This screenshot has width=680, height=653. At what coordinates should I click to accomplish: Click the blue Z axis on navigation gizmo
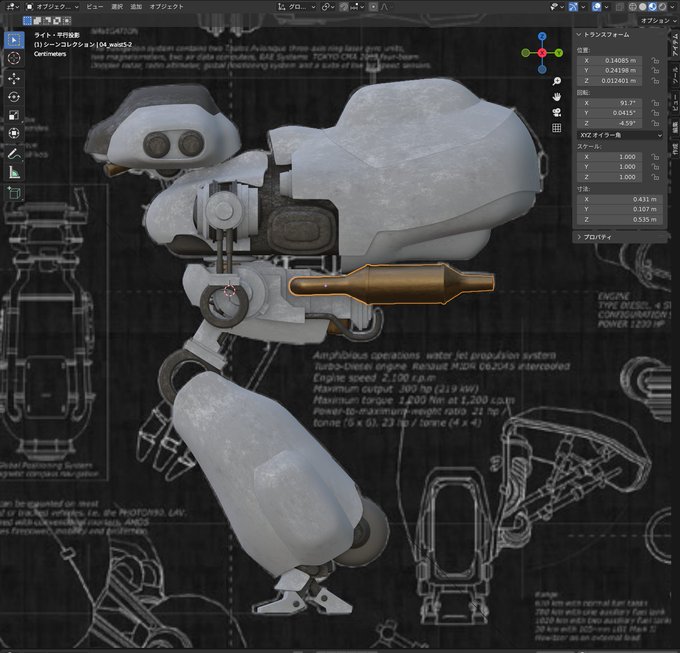point(542,36)
